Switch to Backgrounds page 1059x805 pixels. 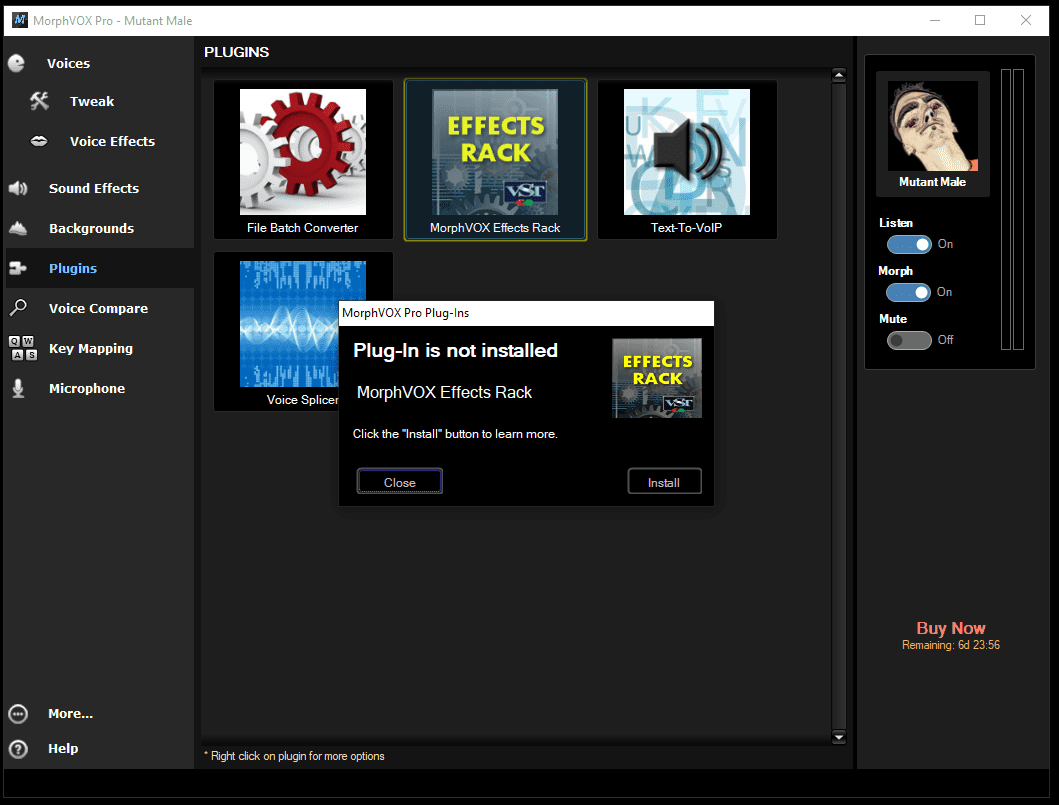pyautogui.click(x=91, y=228)
